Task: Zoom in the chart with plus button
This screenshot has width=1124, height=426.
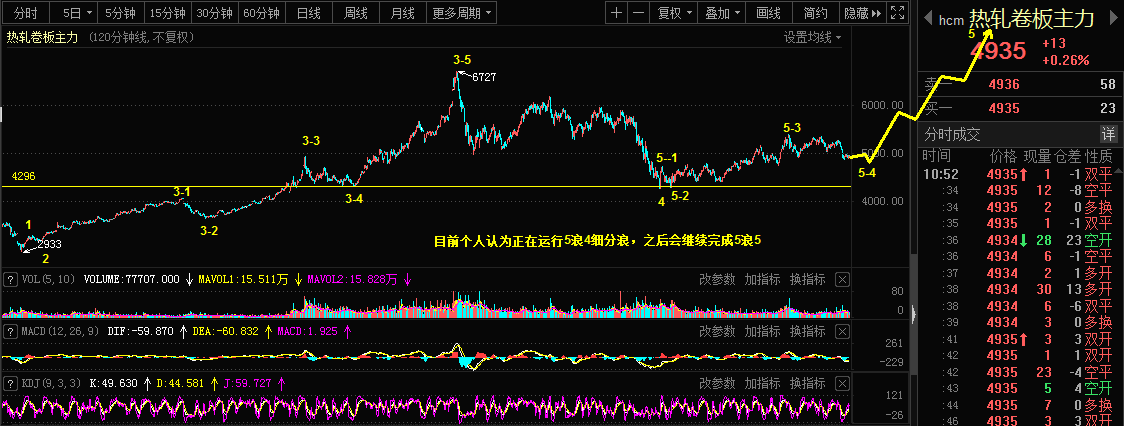Action: click(x=616, y=13)
